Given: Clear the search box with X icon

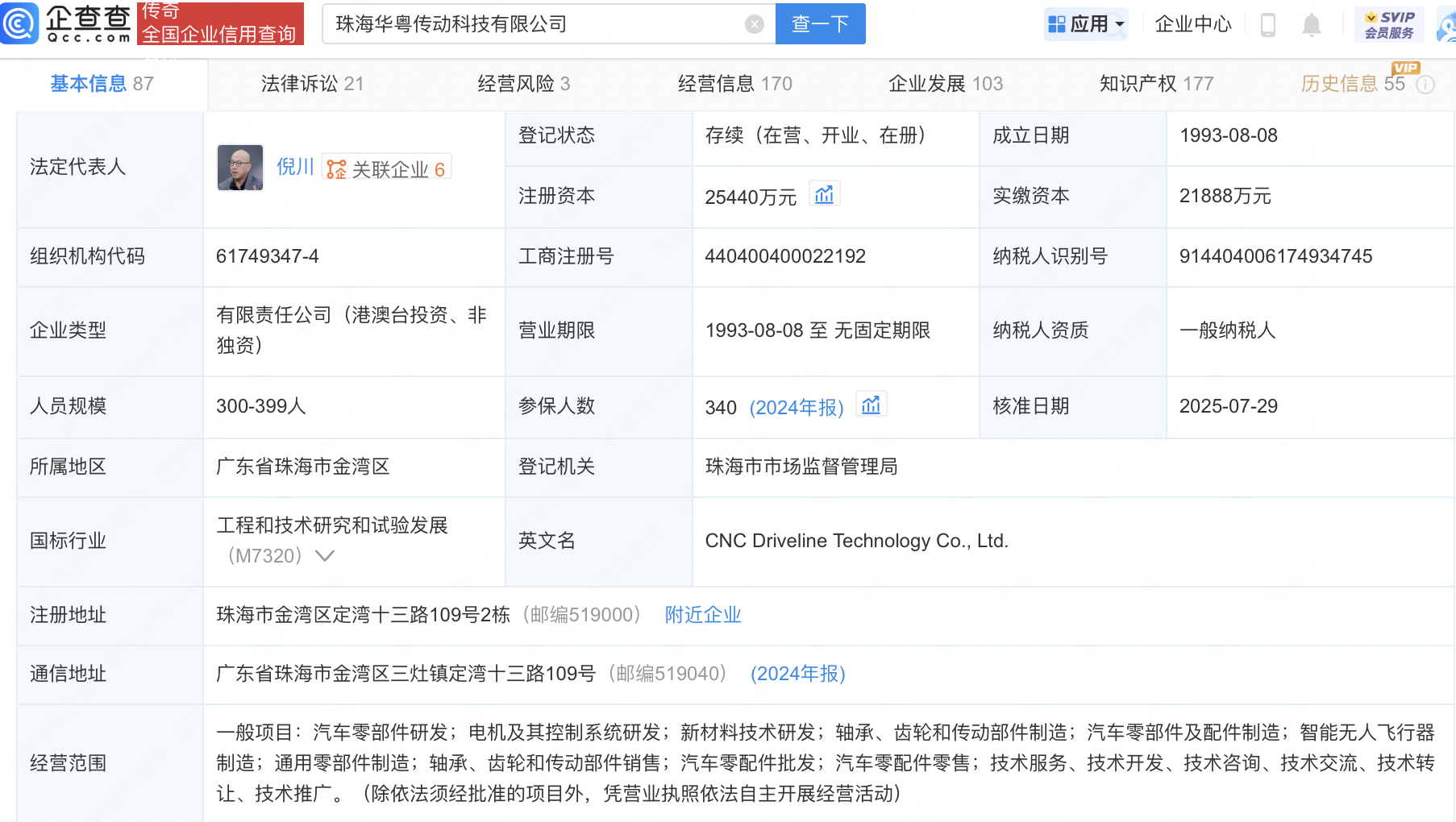Looking at the screenshot, I should [x=755, y=24].
